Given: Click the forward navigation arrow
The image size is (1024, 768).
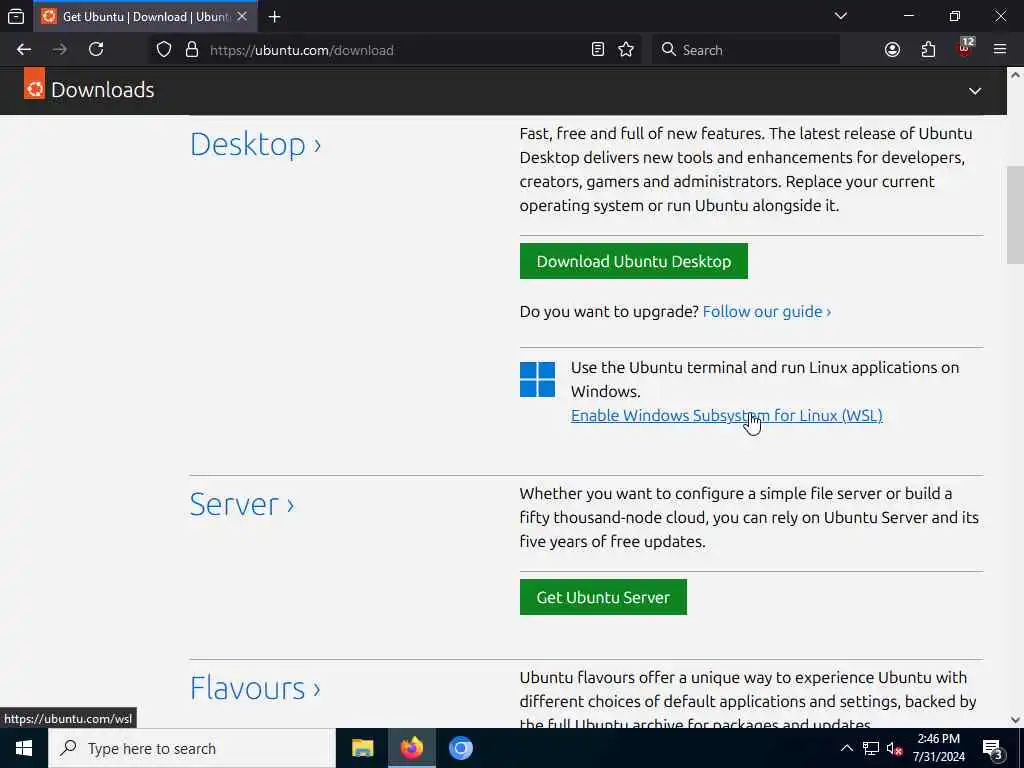Looking at the screenshot, I should coord(60,50).
